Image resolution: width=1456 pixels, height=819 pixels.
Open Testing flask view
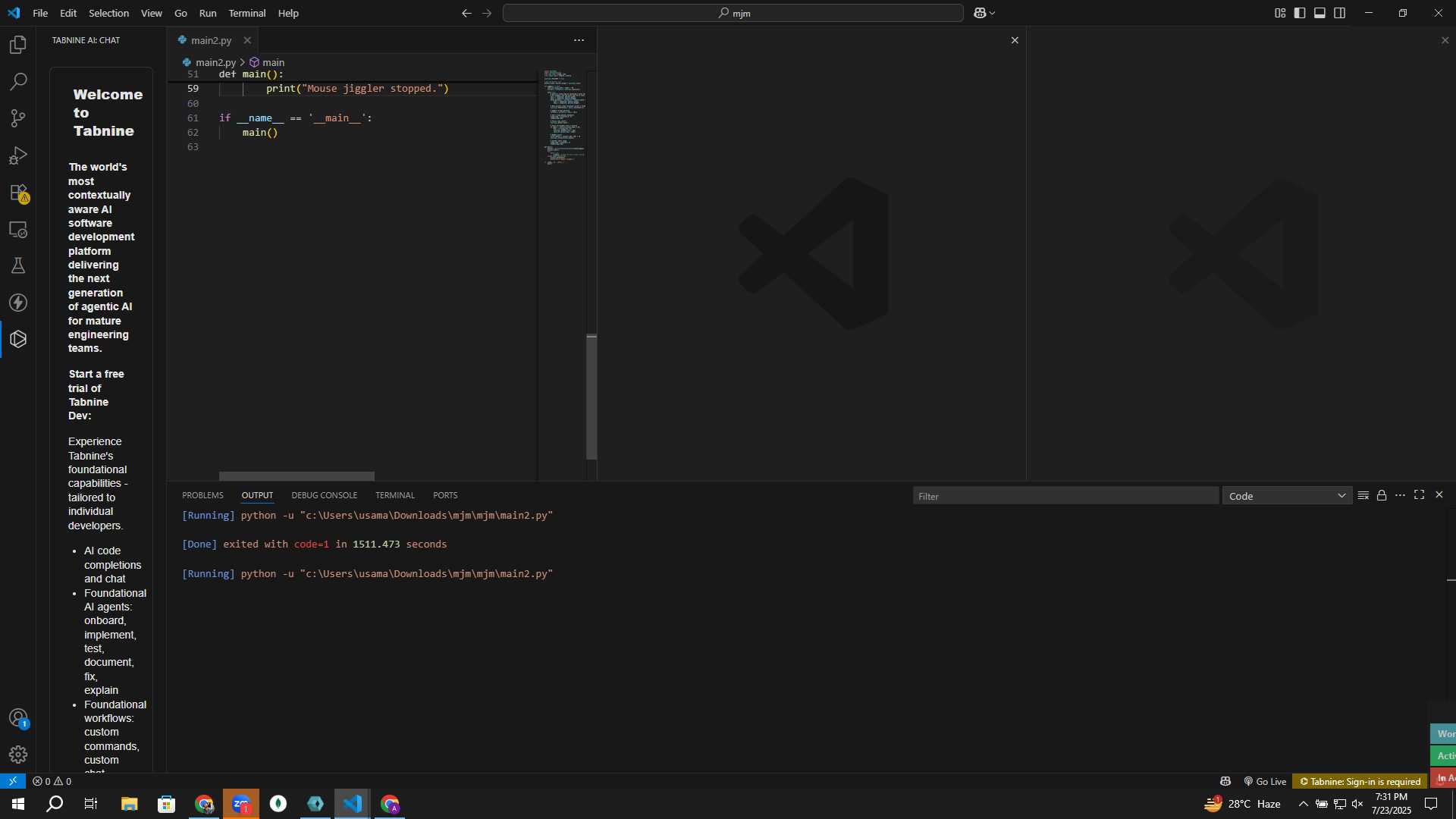[18, 265]
